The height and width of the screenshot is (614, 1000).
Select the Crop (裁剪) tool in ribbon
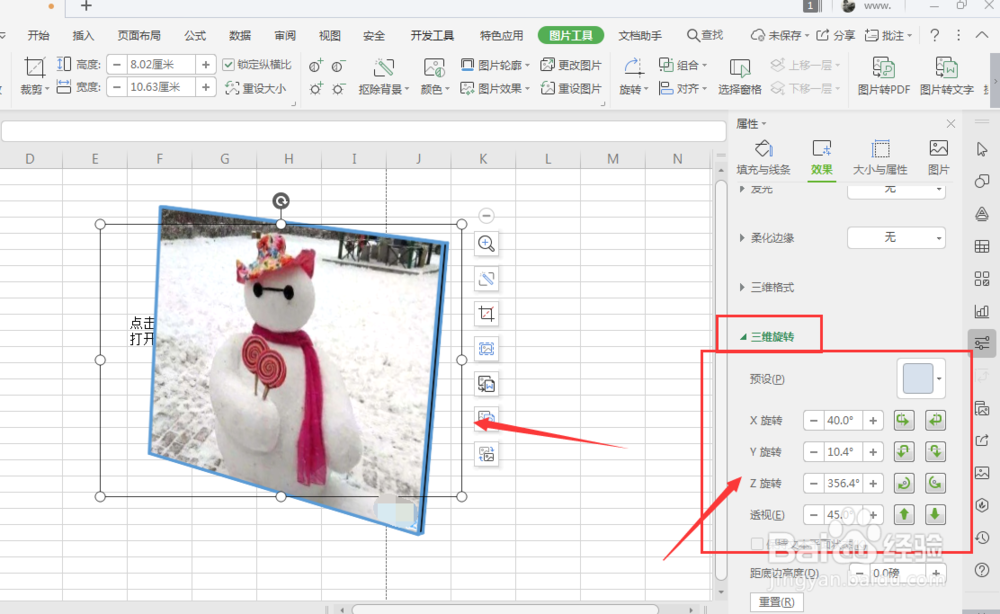[34, 75]
